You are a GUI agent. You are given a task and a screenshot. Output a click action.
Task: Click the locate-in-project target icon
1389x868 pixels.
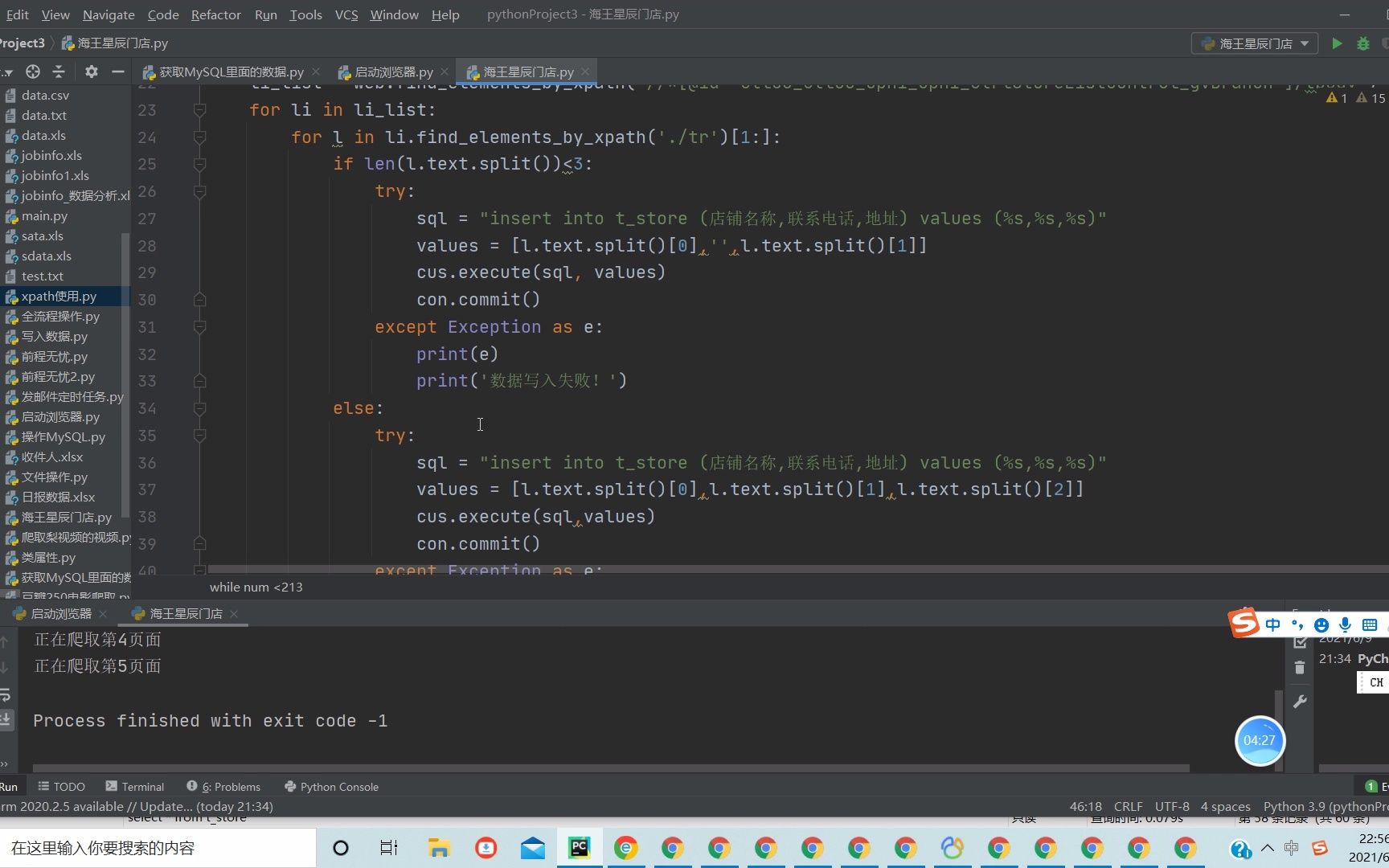(33, 72)
